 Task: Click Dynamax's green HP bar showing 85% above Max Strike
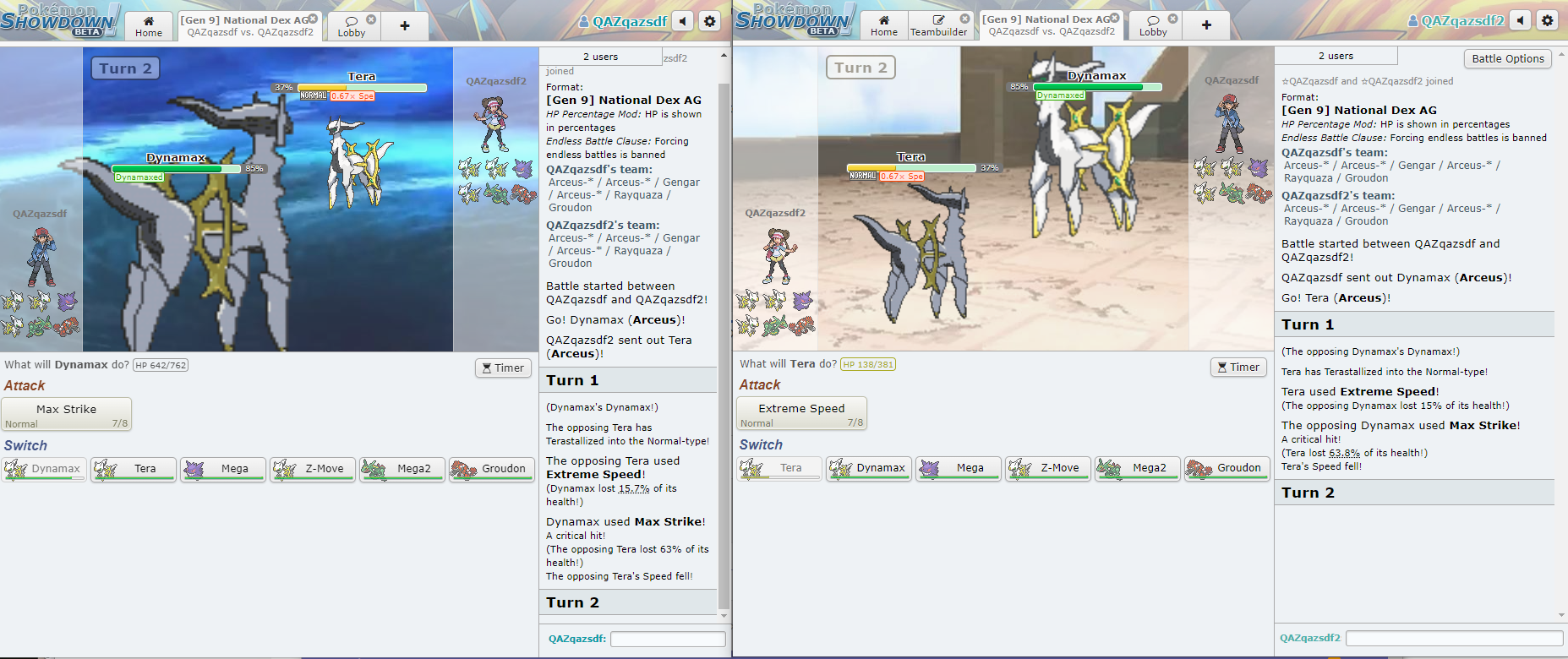[178, 169]
